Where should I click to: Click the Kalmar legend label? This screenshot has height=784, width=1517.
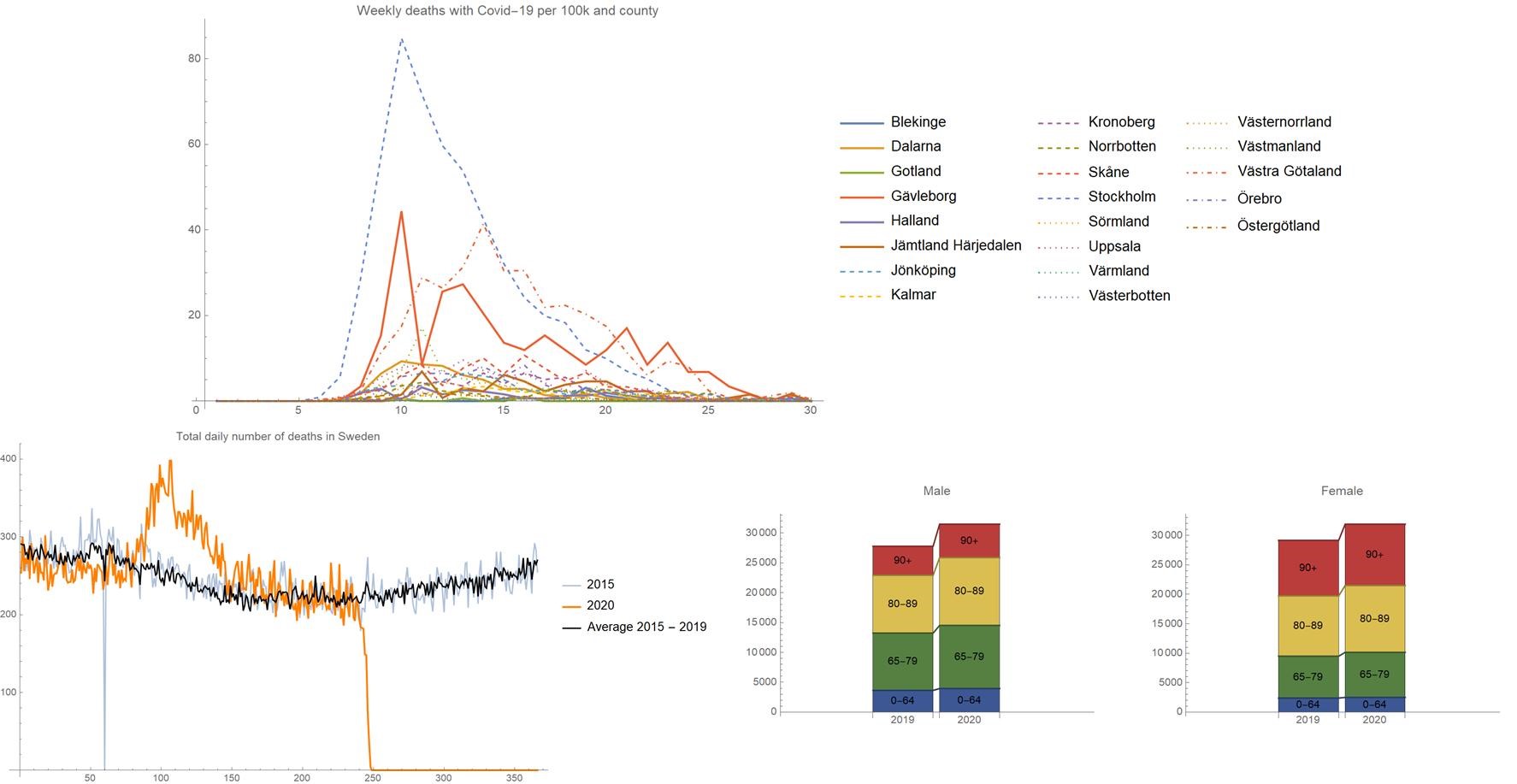[912, 295]
